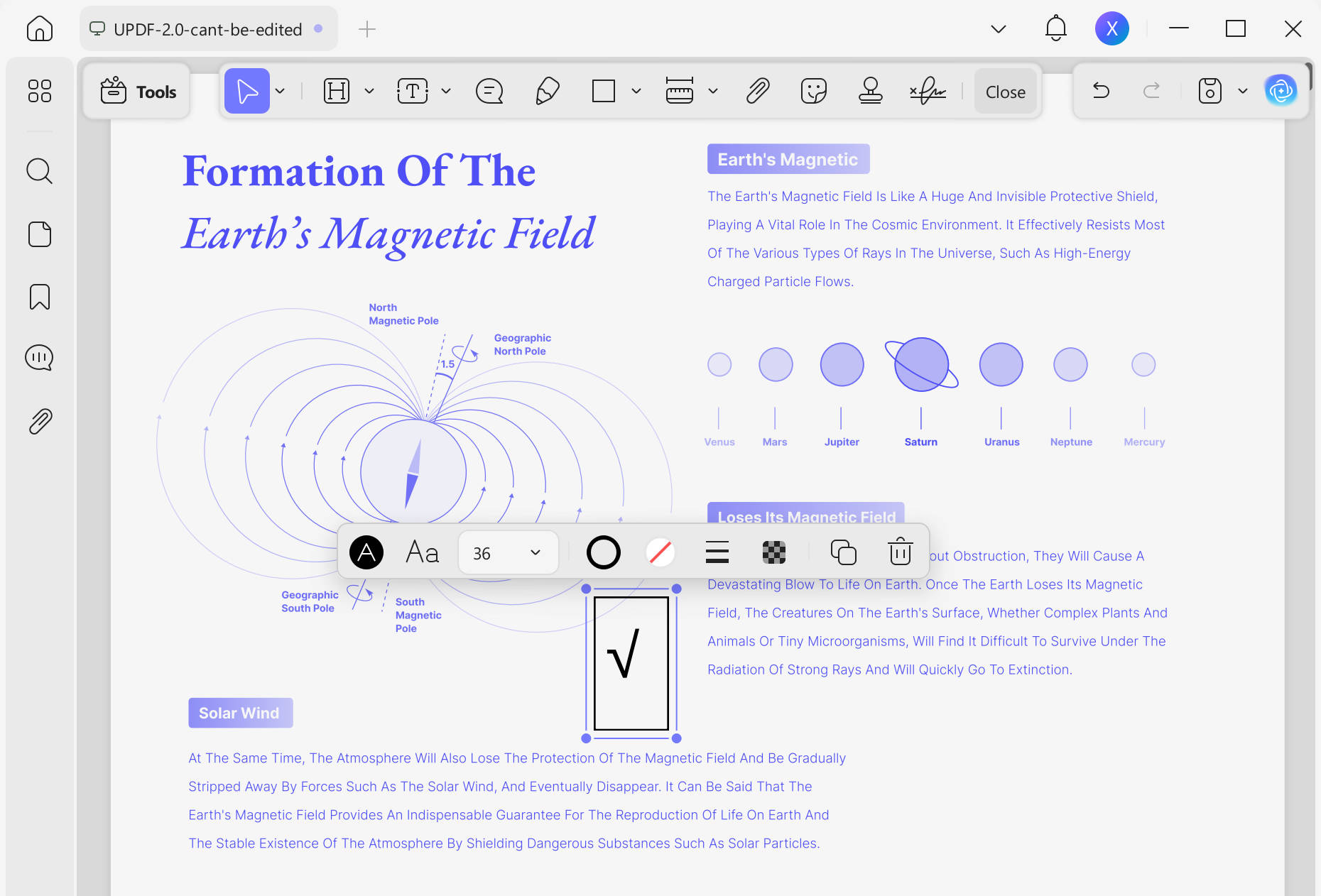Open the signature tool

[928, 91]
